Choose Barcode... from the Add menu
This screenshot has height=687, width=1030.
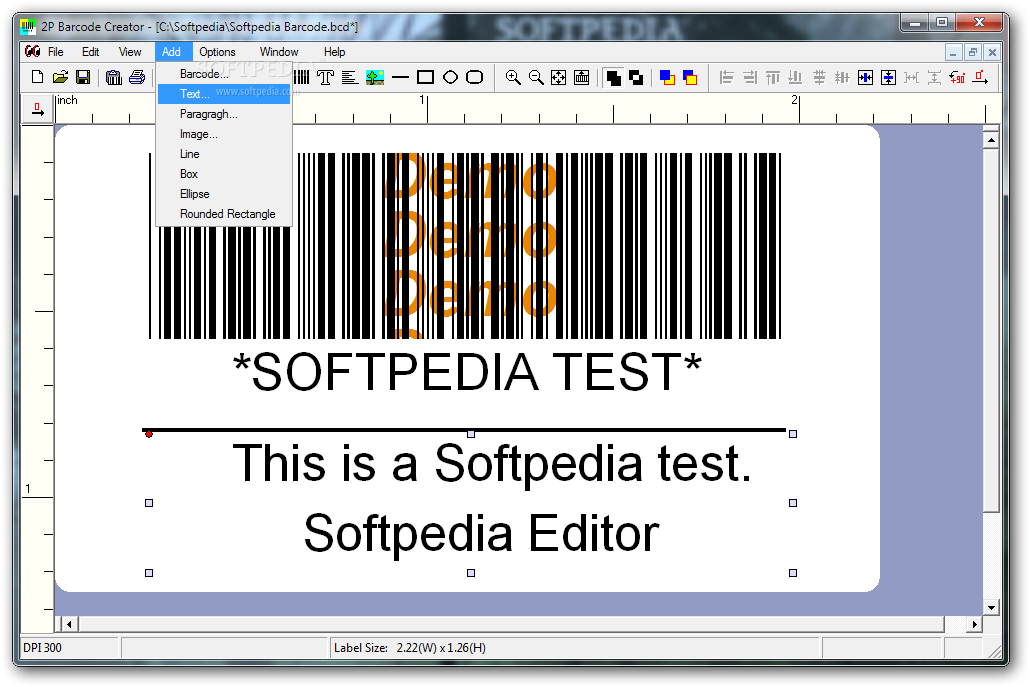coord(224,74)
